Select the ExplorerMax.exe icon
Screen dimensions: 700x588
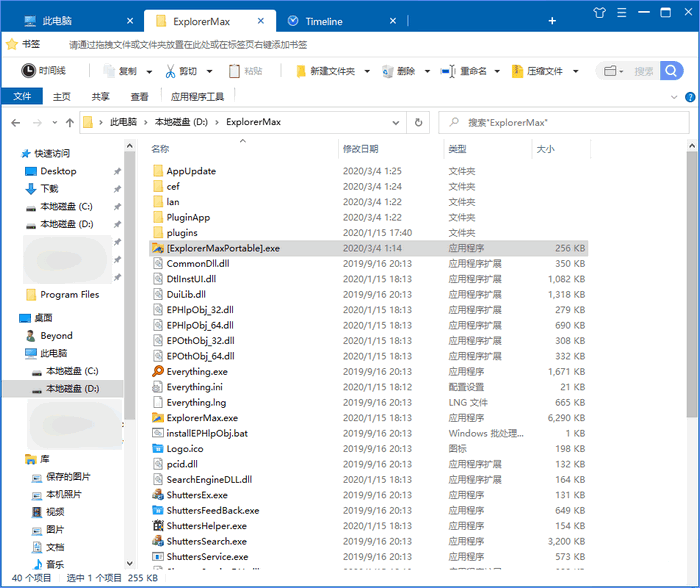coord(158,417)
